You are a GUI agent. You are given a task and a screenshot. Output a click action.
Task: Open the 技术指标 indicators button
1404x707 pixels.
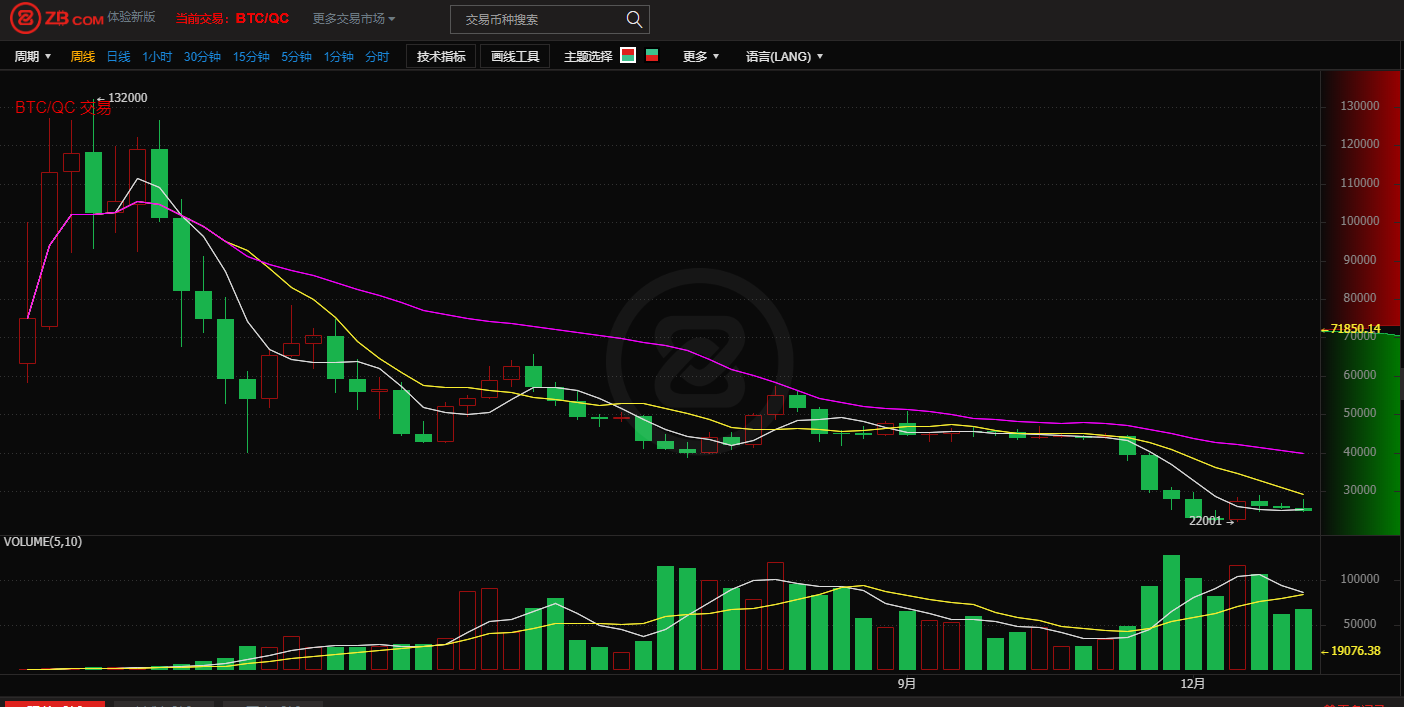pos(441,56)
